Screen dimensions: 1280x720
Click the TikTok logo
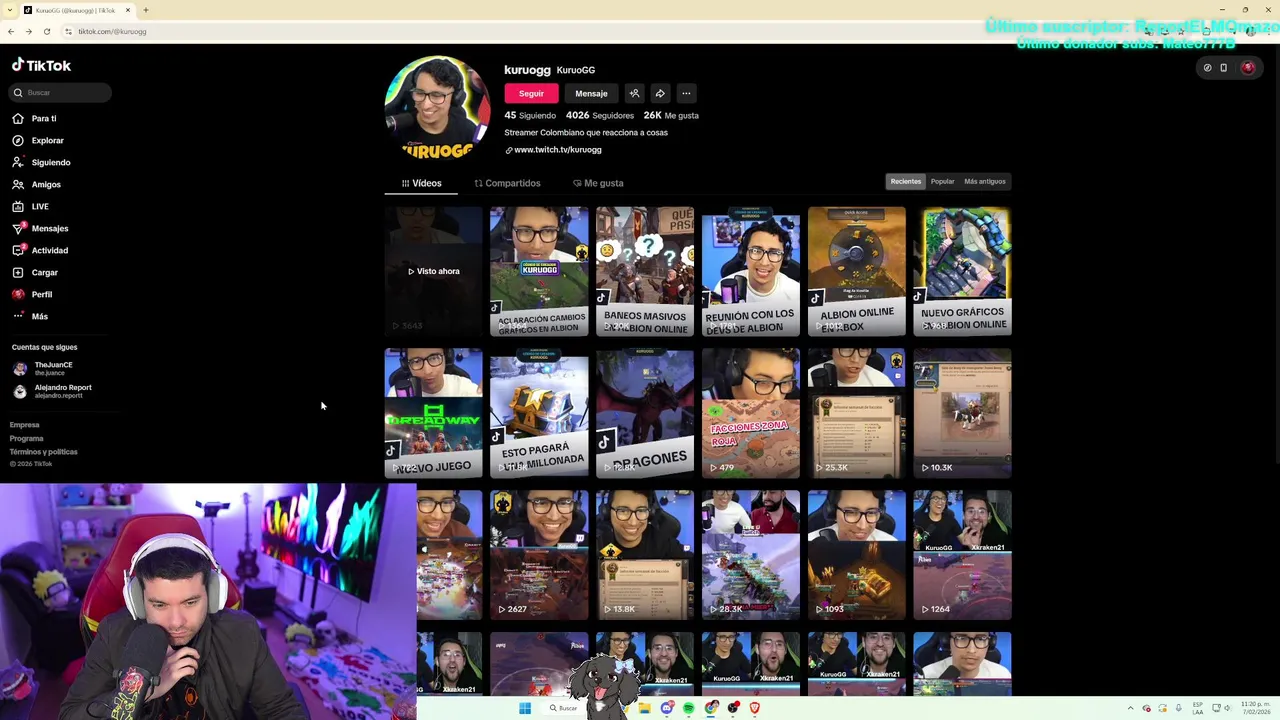click(42, 65)
